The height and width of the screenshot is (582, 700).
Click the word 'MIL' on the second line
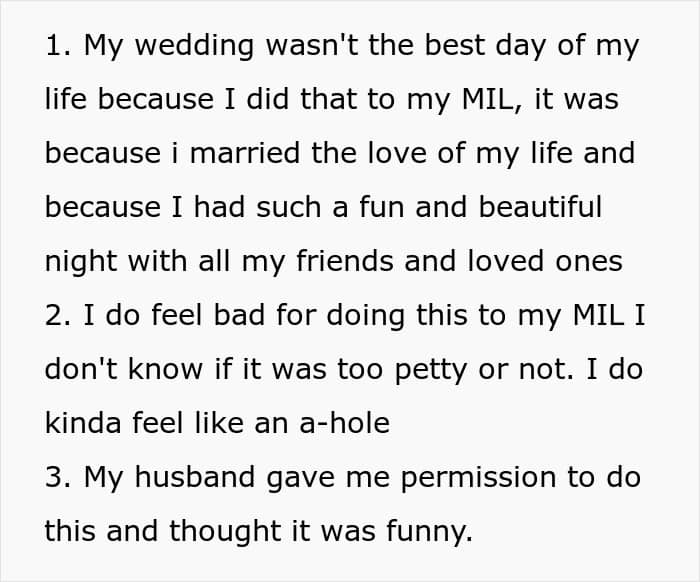tap(487, 99)
